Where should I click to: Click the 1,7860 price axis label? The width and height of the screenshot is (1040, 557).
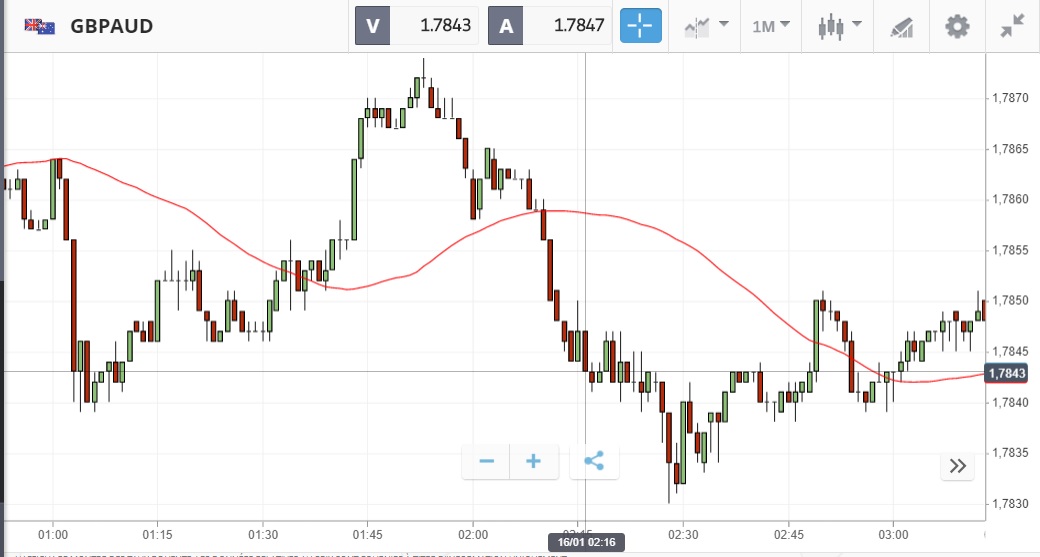pos(1010,200)
